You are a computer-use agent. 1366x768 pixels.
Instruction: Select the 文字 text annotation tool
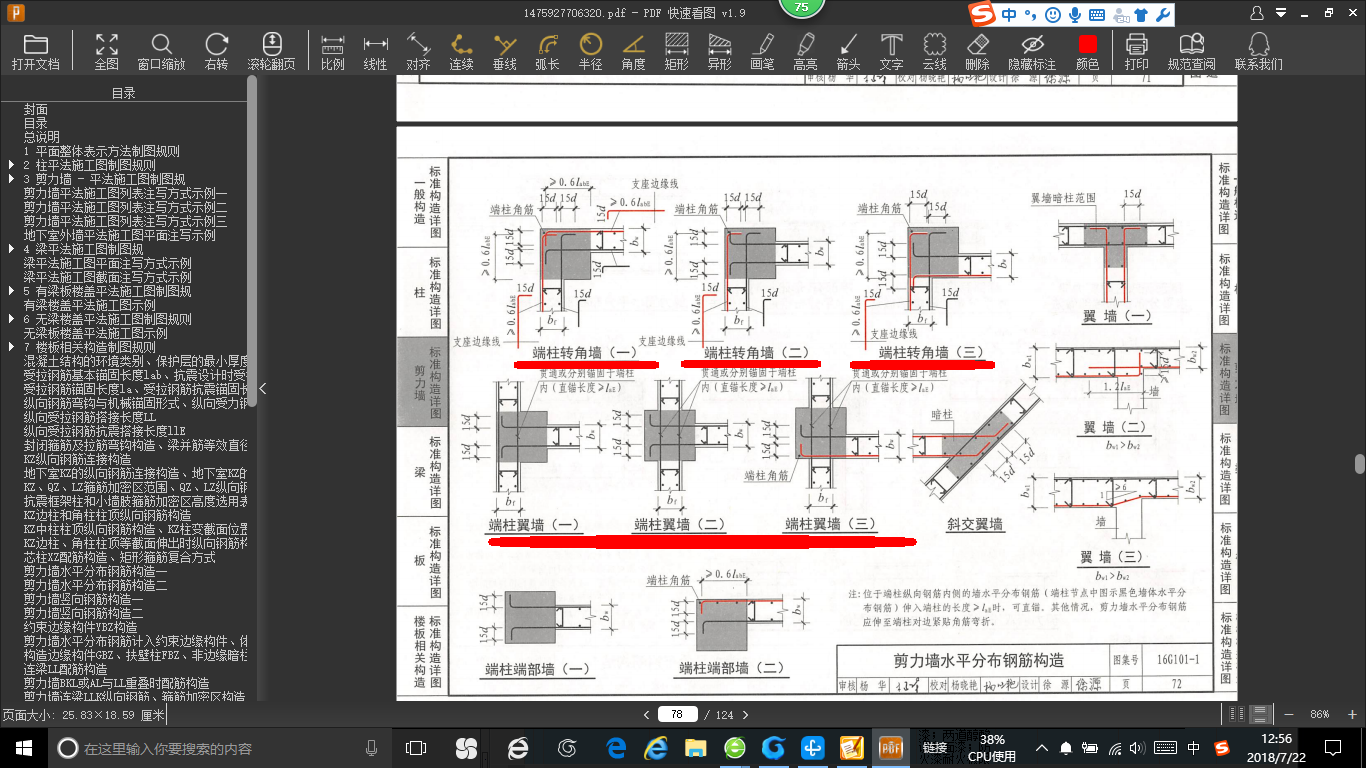point(892,51)
